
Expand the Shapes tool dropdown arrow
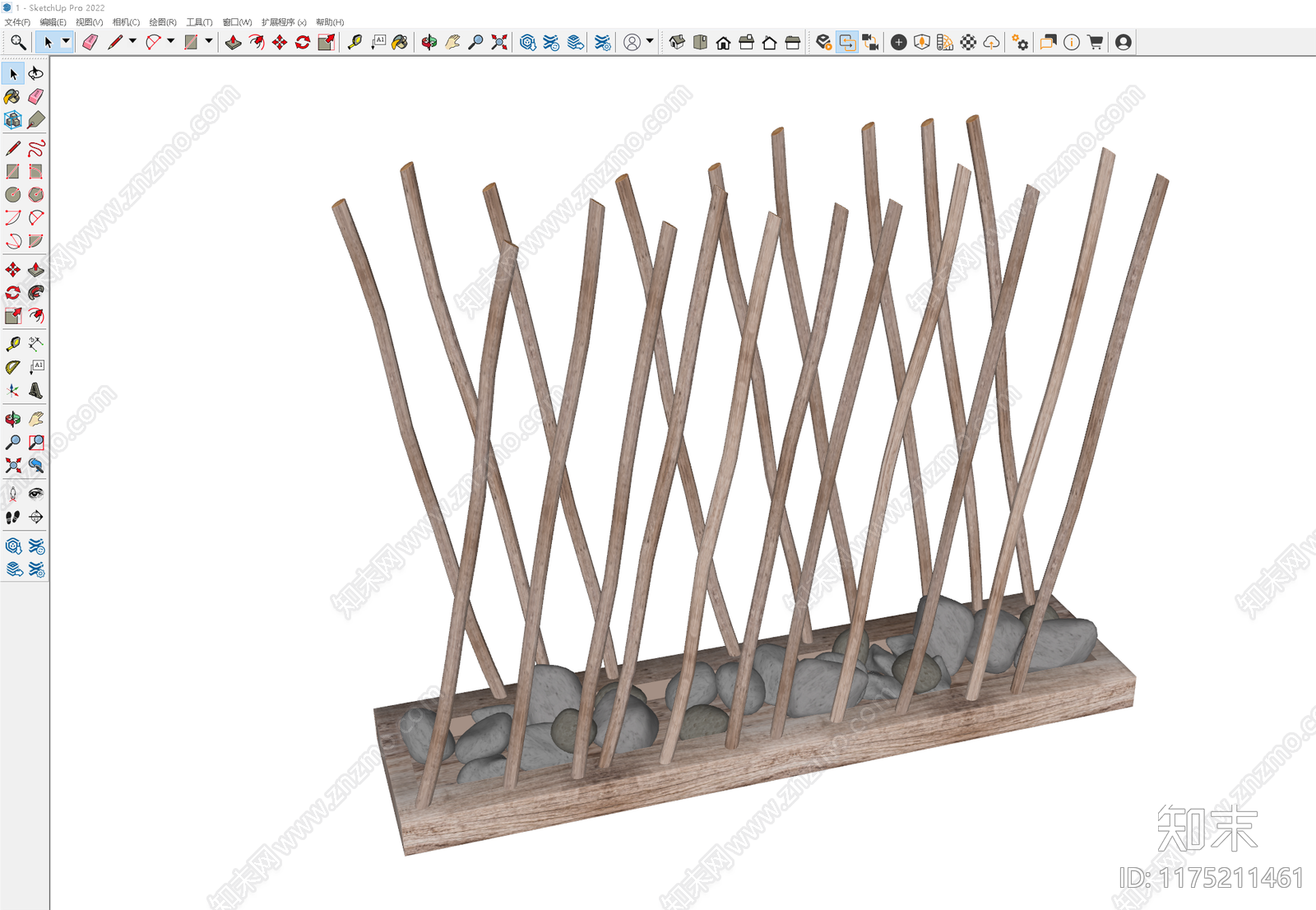coord(209,41)
